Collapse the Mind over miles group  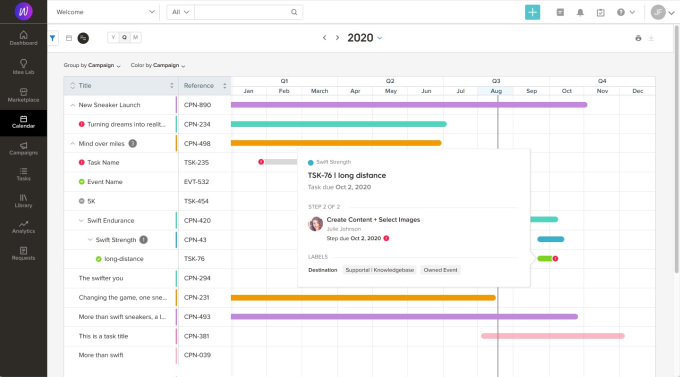(72, 144)
